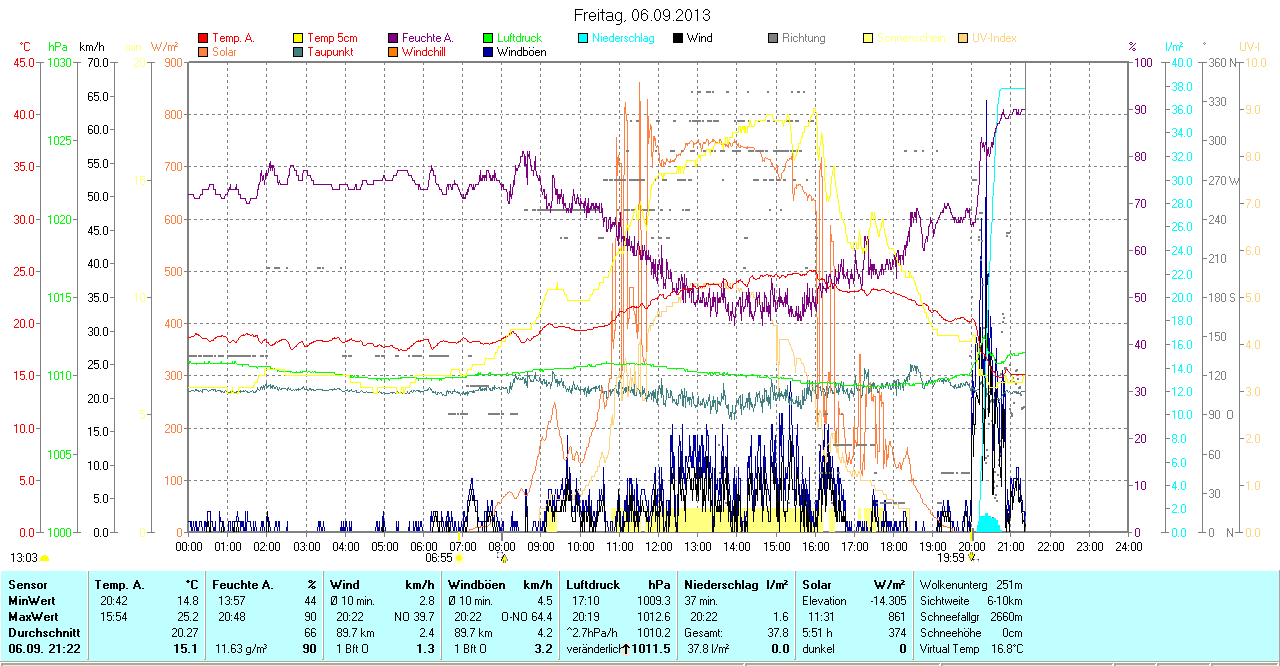Click the orange Windchill legend square
This screenshot has width=1280, height=666.
tap(393, 52)
